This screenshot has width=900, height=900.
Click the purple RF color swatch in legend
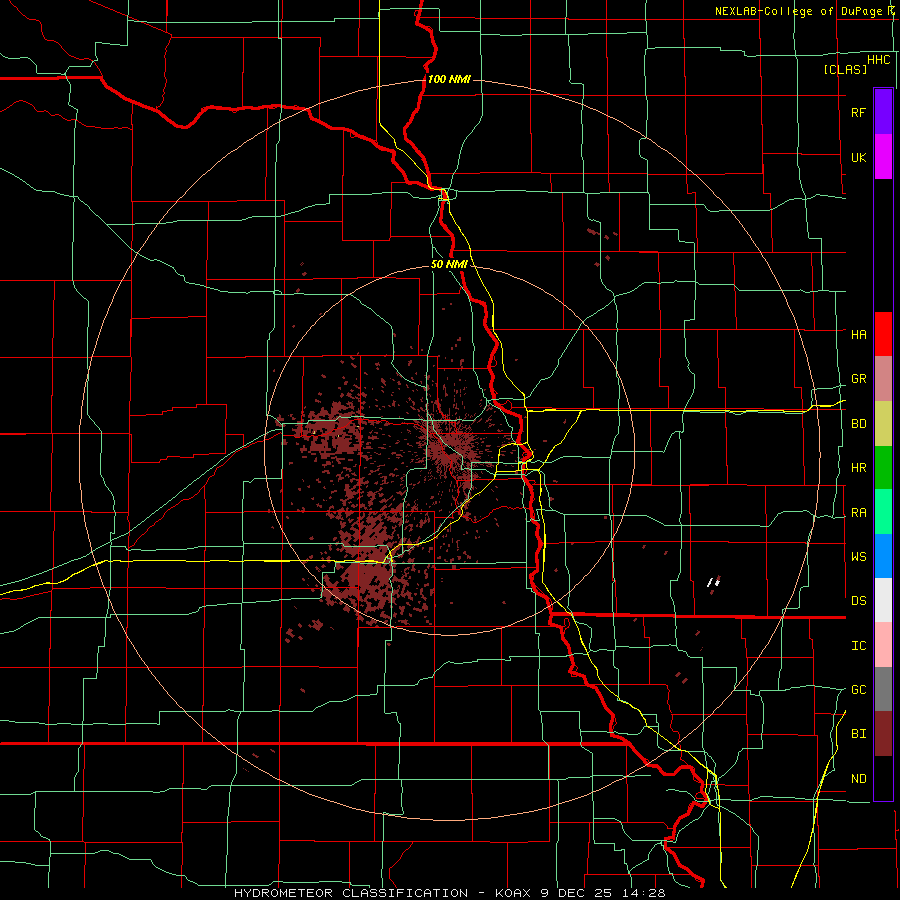(x=883, y=112)
